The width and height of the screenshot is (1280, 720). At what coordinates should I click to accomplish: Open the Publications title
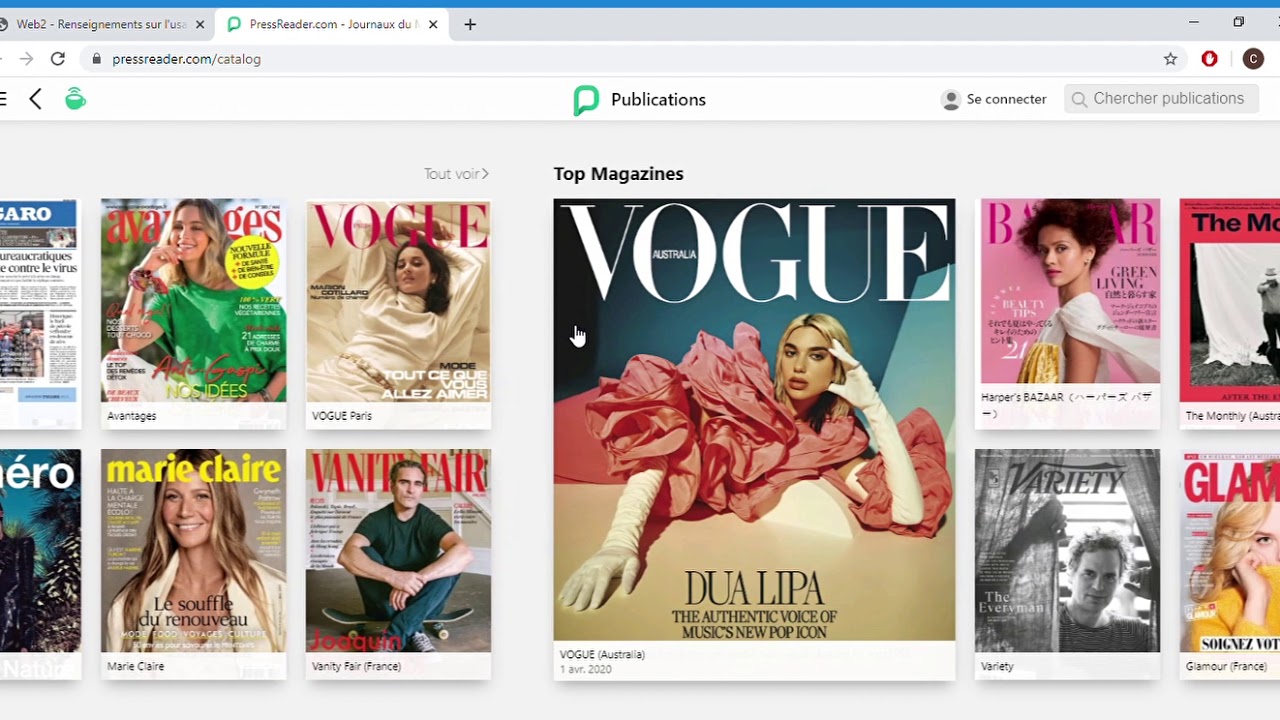coord(658,100)
